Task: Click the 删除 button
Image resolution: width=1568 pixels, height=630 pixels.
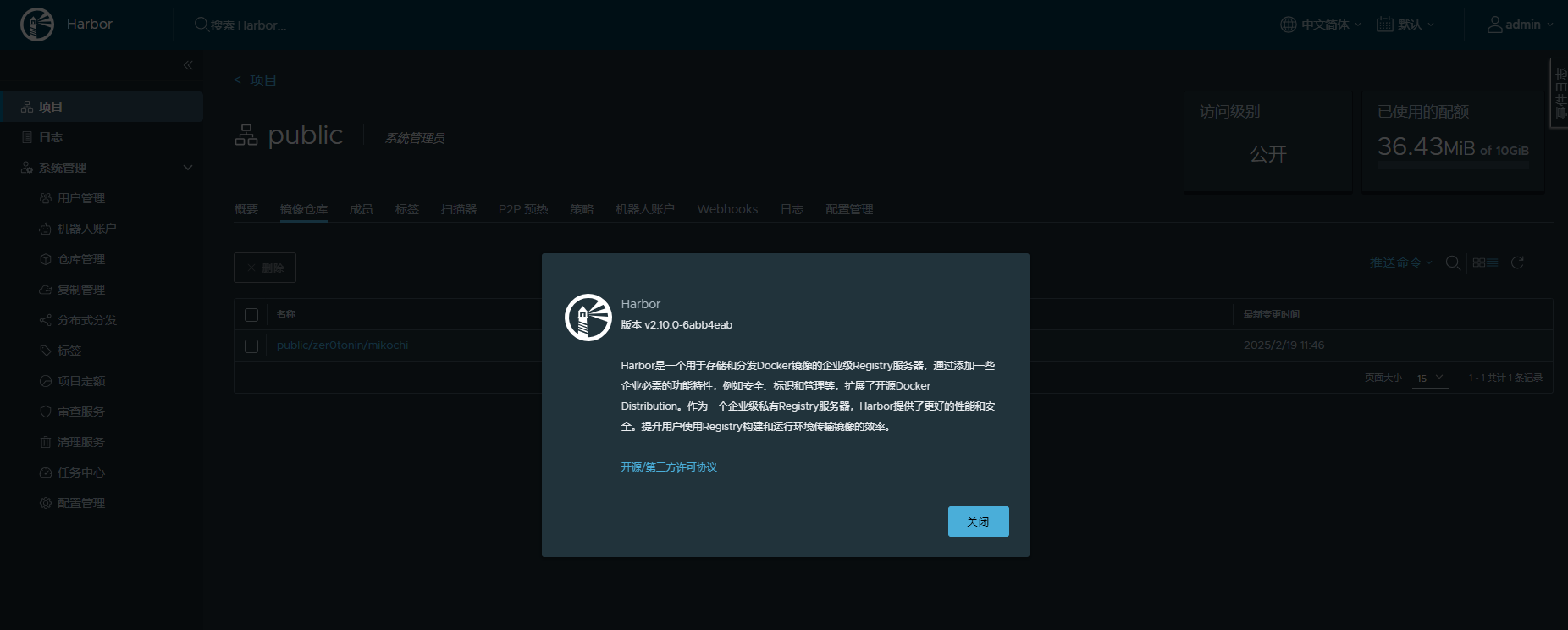Action: [x=265, y=268]
